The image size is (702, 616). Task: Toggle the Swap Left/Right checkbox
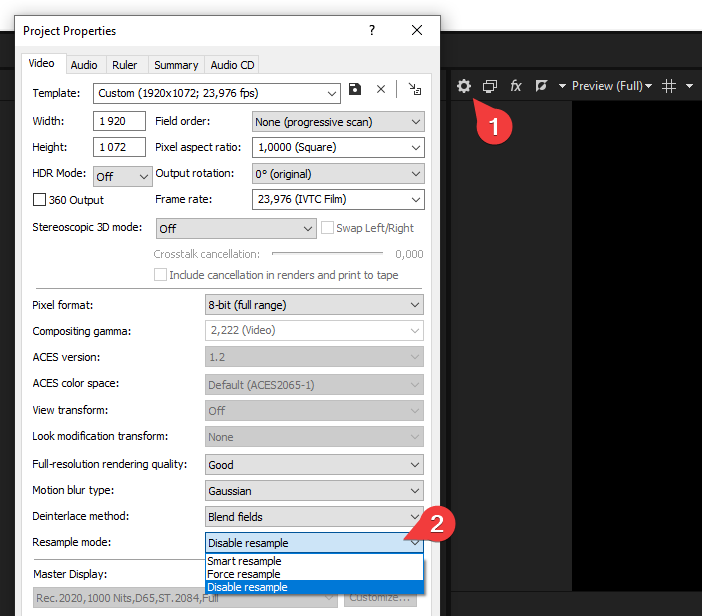[x=327, y=228]
